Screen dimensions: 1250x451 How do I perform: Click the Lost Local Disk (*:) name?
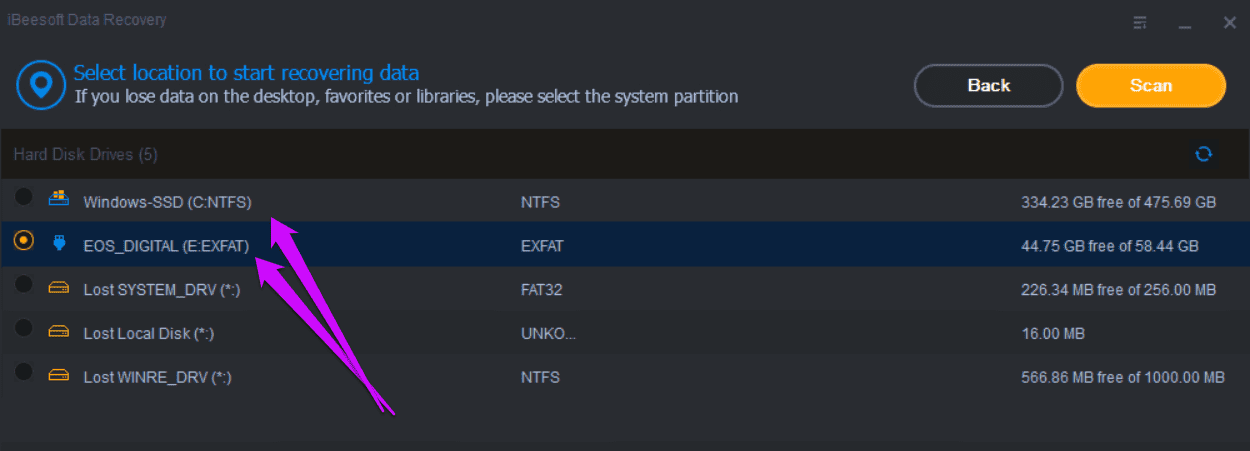coord(149,334)
